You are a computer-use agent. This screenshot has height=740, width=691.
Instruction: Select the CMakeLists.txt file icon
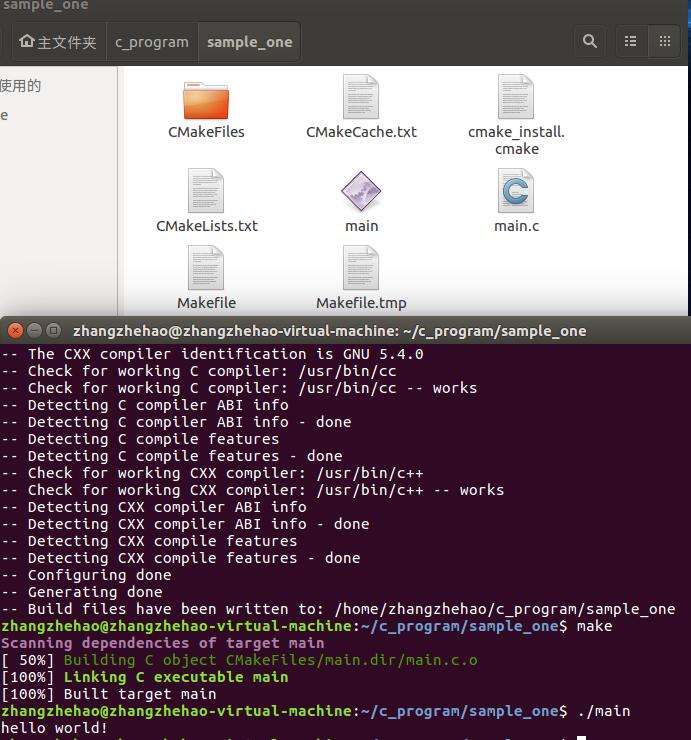206,191
